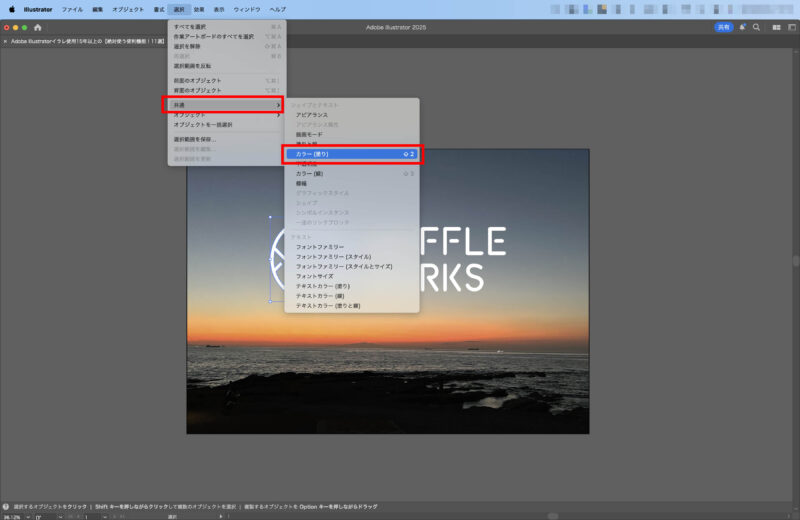Open the notifications bell icon
800x520 pixels.
pos(742,27)
